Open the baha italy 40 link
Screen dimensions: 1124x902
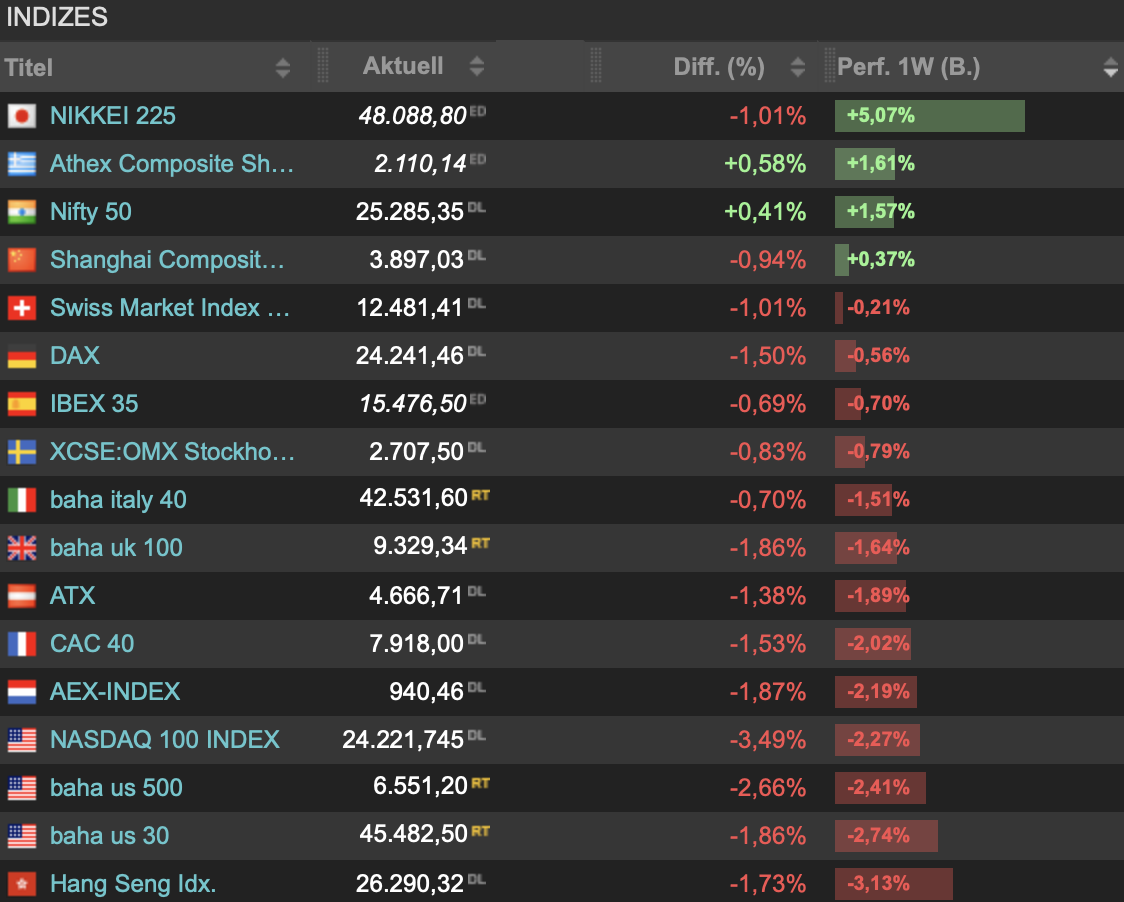(118, 500)
